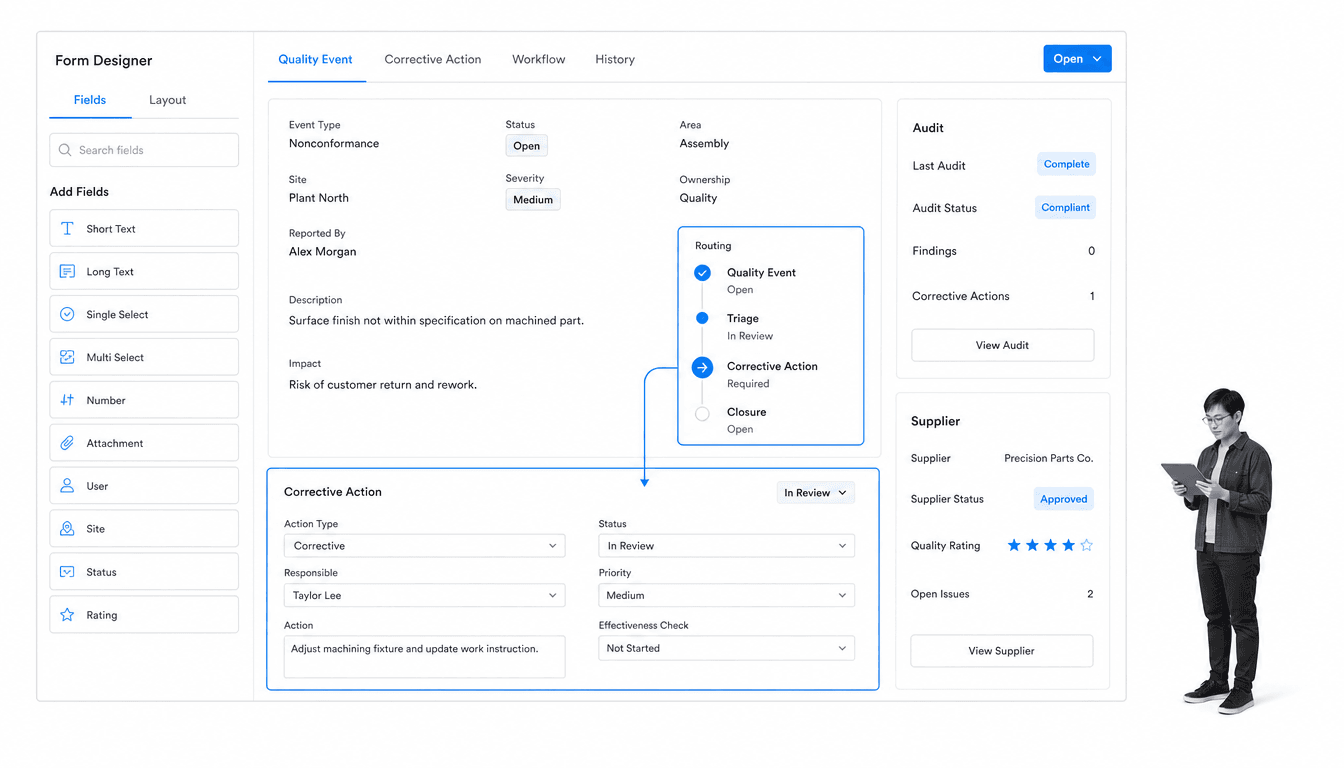The width and height of the screenshot is (1344, 768).
Task: Switch to the Corrective Action tab
Action: (433, 59)
